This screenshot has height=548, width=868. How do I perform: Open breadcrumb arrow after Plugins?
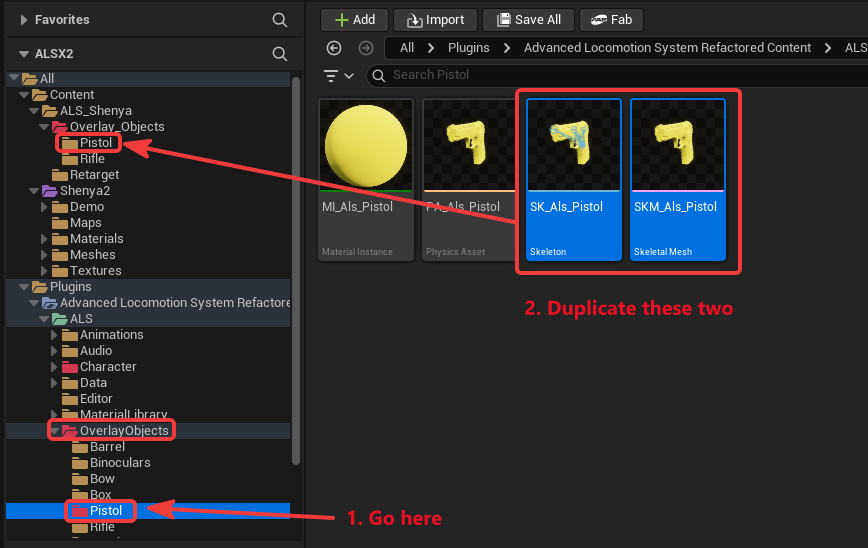coord(507,48)
